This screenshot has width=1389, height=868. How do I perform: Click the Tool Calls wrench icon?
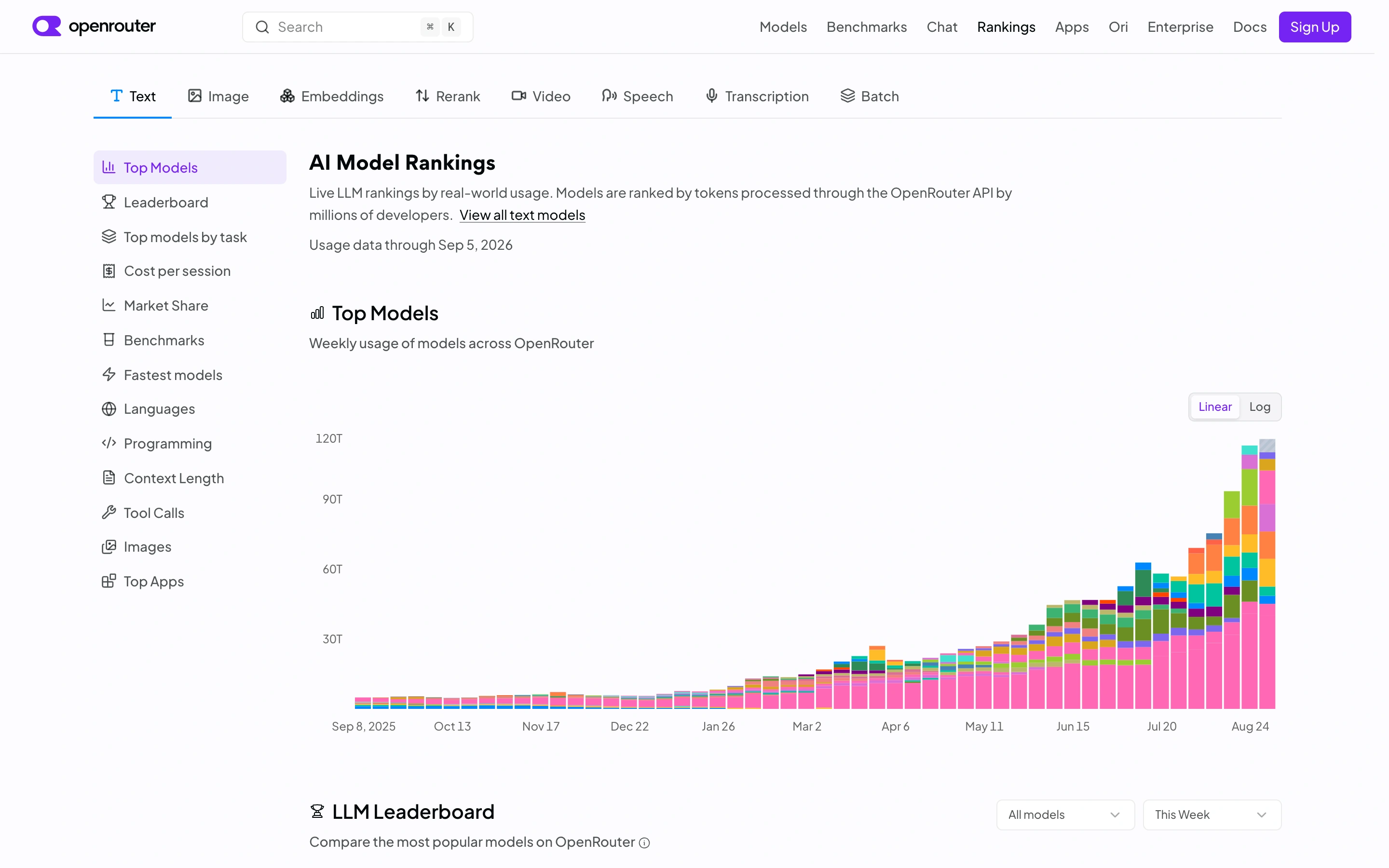click(109, 512)
